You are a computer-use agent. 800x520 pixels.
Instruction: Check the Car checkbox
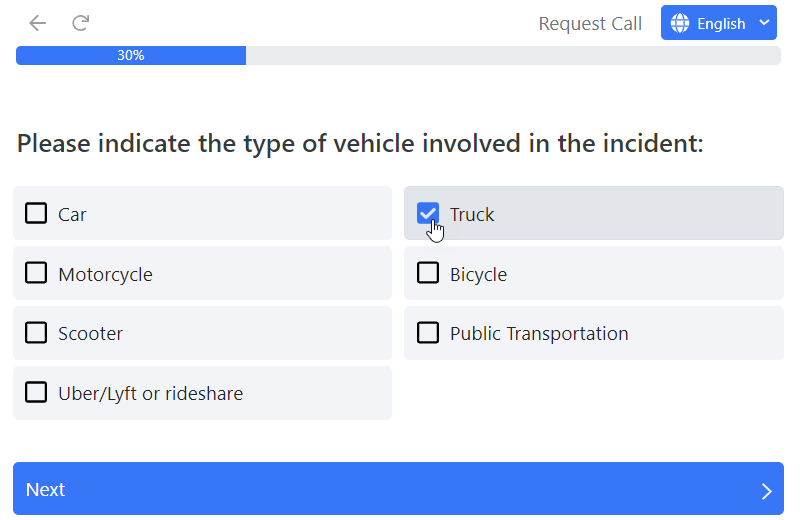pyautogui.click(x=36, y=213)
